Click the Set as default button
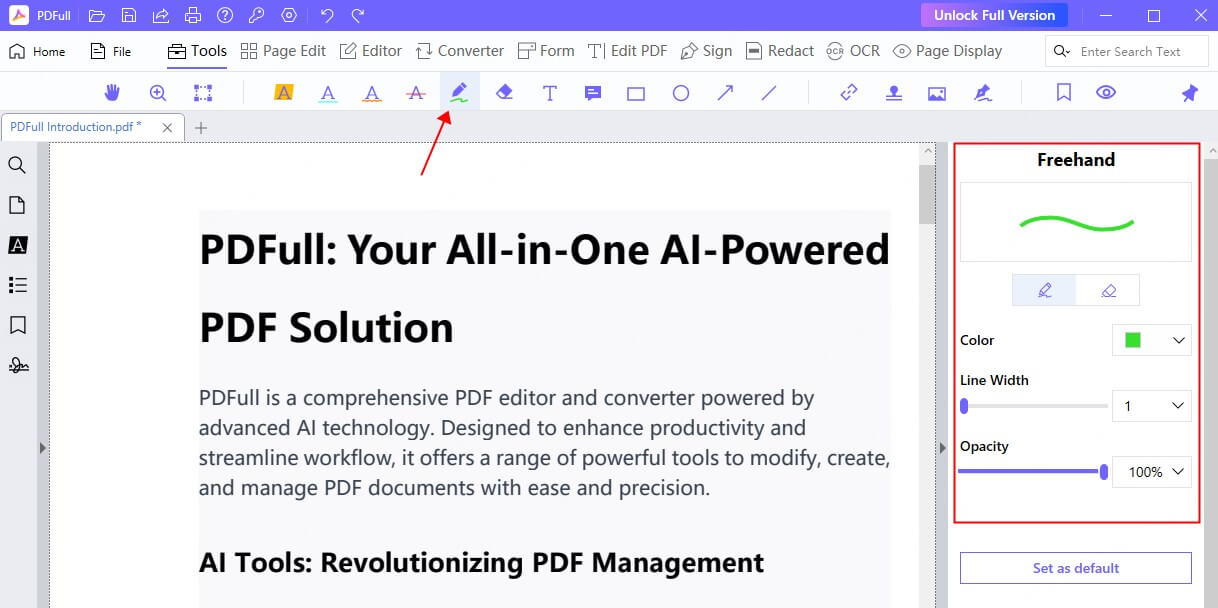The height and width of the screenshot is (608, 1218). (1075, 568)
